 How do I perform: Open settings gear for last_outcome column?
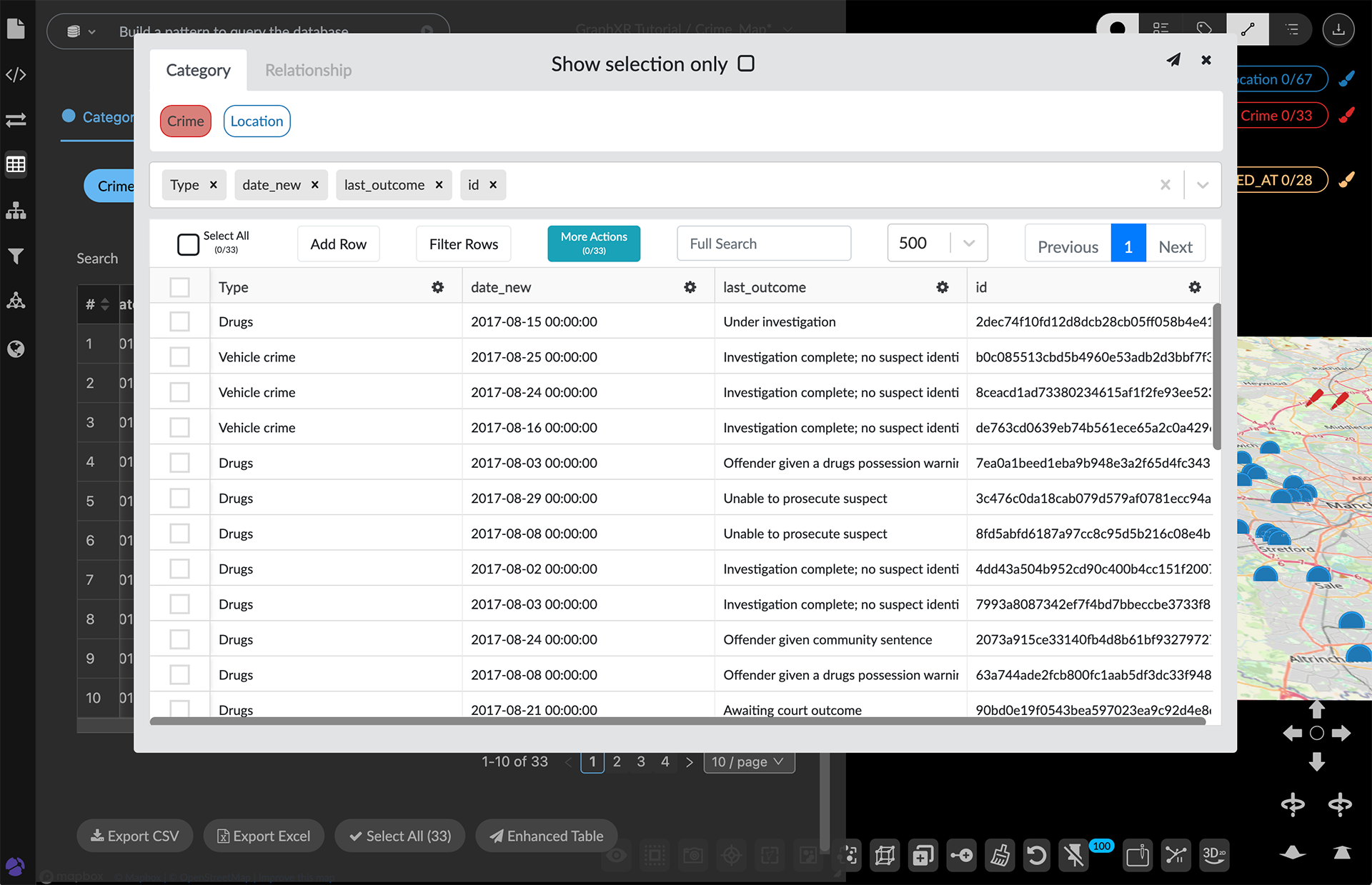(943, 287)
